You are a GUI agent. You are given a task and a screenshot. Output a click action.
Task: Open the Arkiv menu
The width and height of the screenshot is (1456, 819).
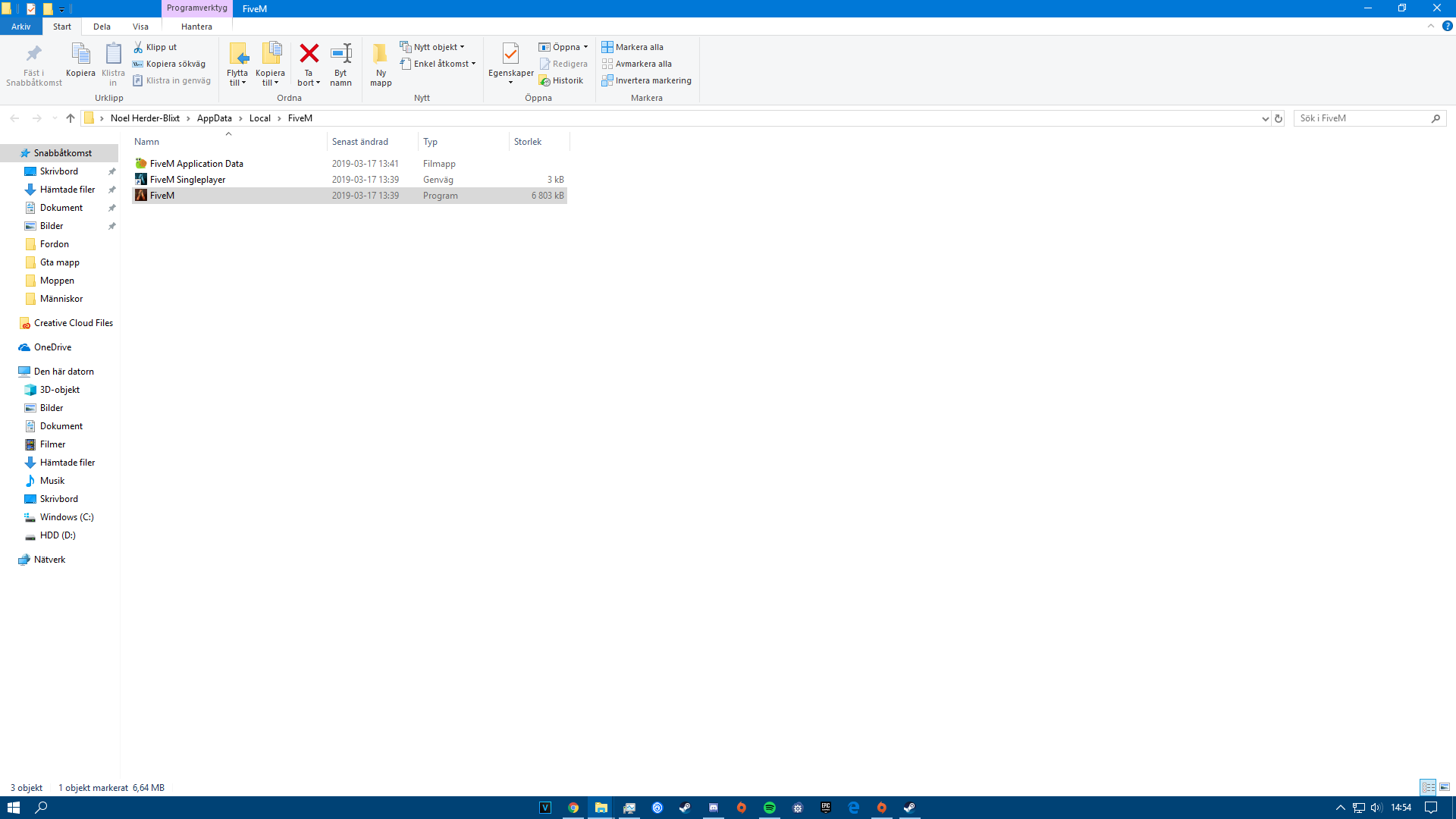coord(20,26)
